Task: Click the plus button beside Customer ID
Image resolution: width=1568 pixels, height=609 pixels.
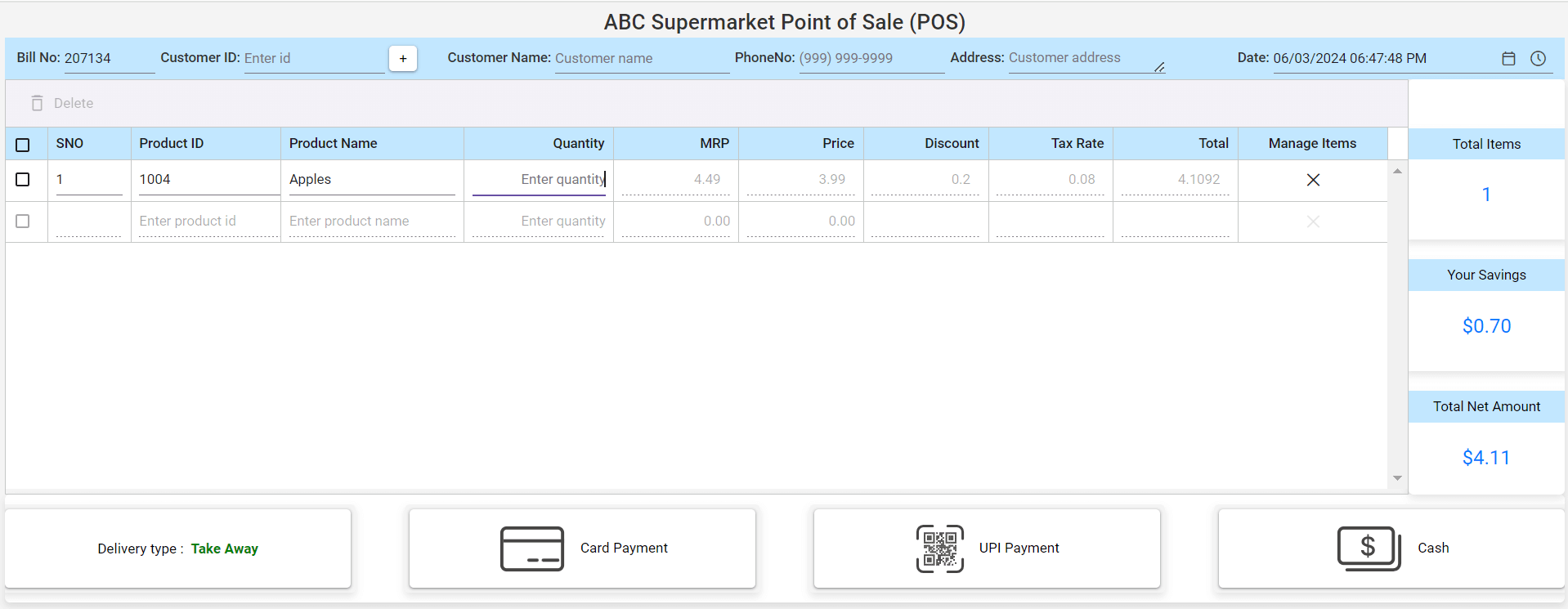Action: [402, 58]
